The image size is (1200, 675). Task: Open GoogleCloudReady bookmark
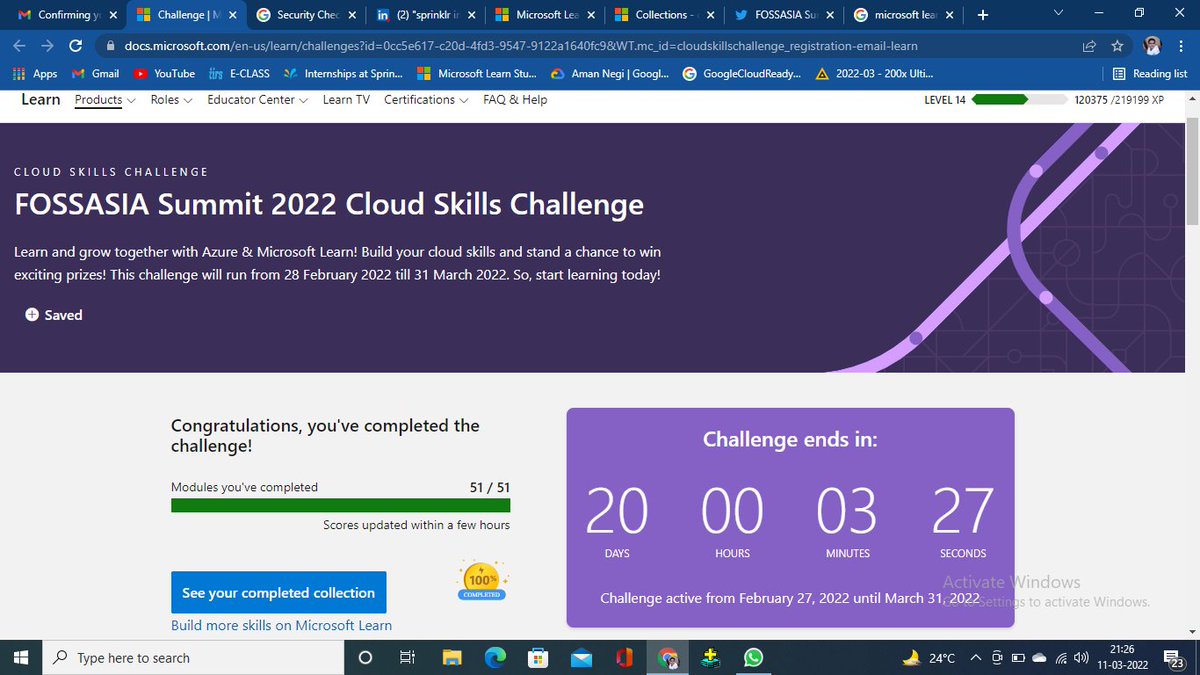coord(741,73)
